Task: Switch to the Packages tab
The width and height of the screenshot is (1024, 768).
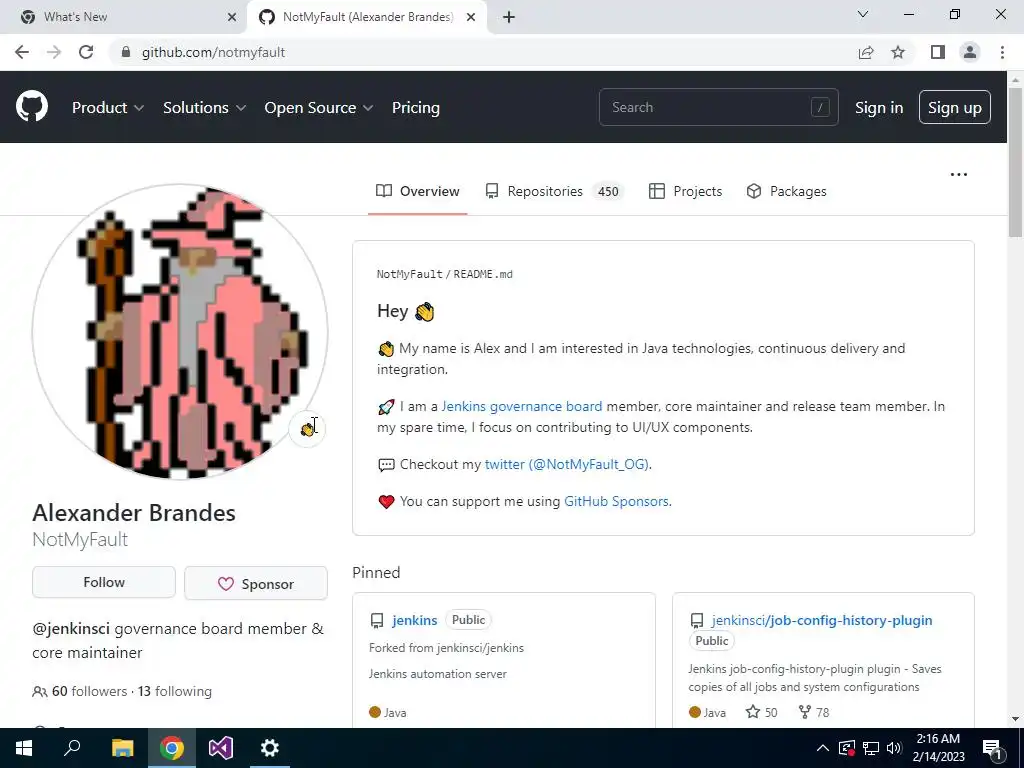Action: tap(786, 191)
